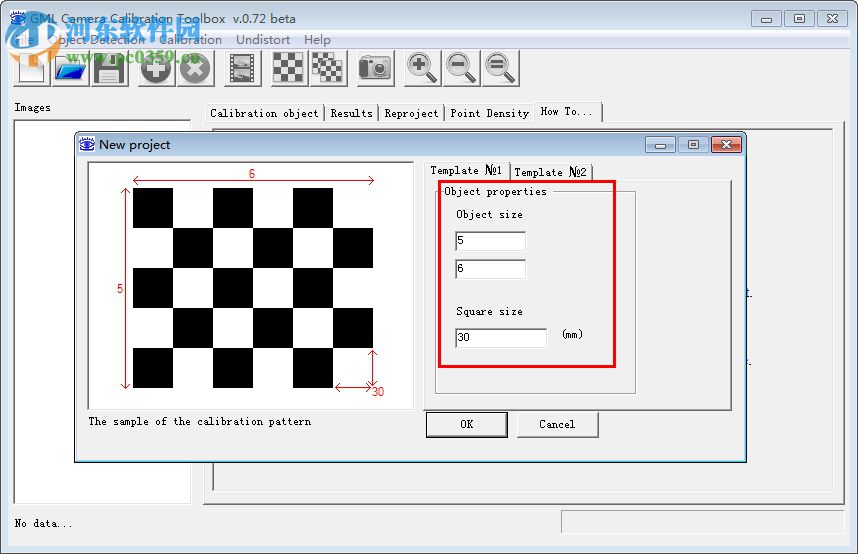Select the Template №1 tab
The width and height of the screenshot is (858, 554).
[x=466, y=170]
